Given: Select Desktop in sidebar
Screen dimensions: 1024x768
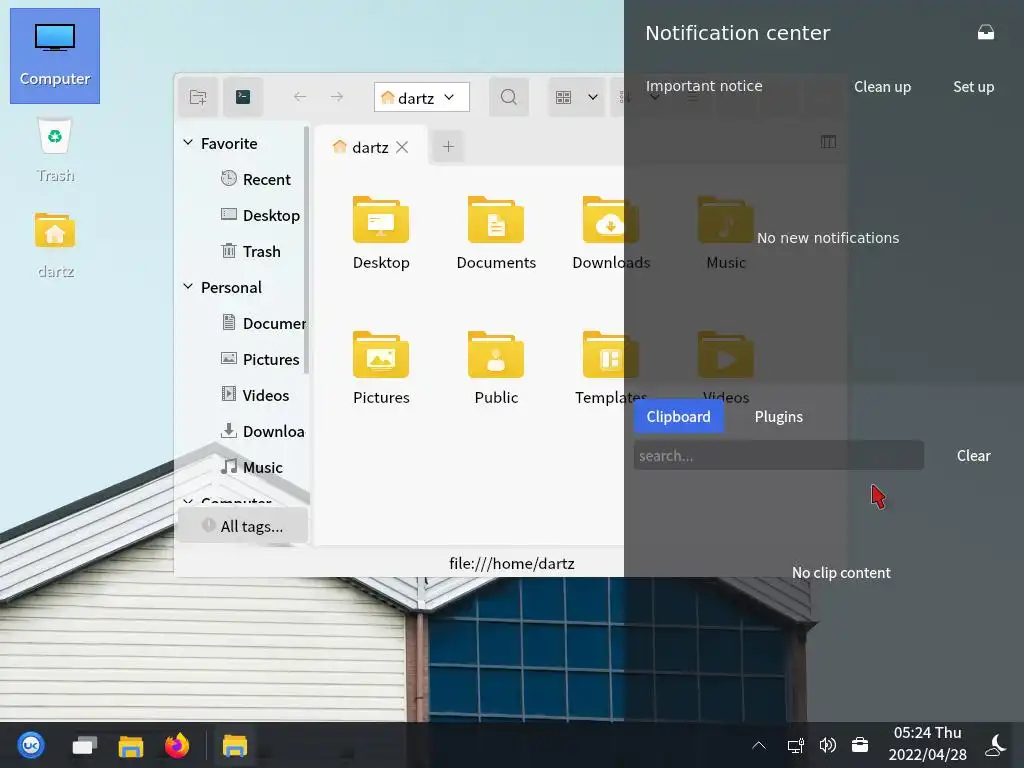Looking at the screenshot, I should 261,215.
